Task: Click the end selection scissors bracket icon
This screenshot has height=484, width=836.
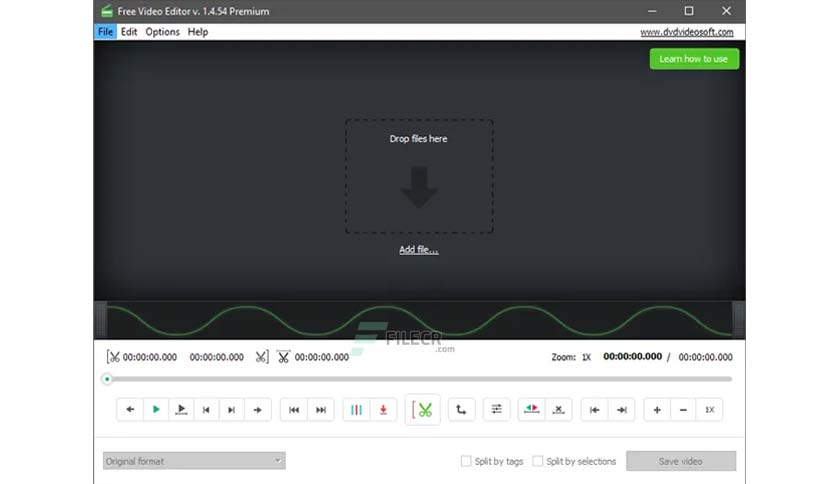Action: pos(261,357)
